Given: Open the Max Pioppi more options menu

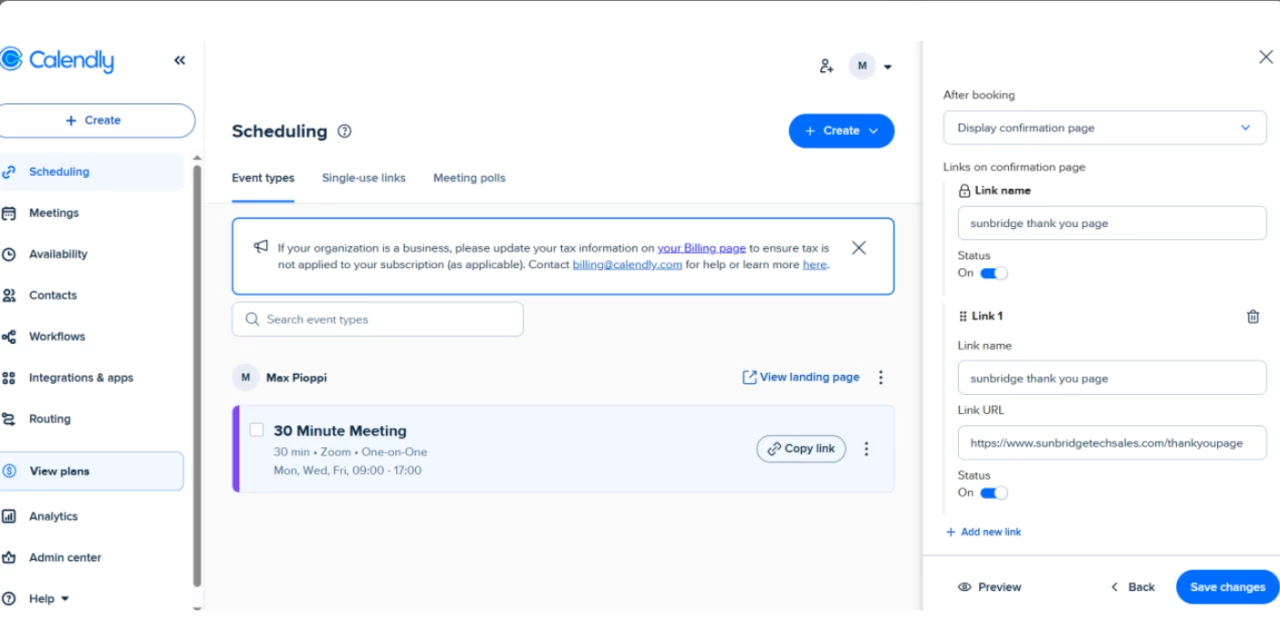Looking at the screenshot, I should (x=881, y=378).
